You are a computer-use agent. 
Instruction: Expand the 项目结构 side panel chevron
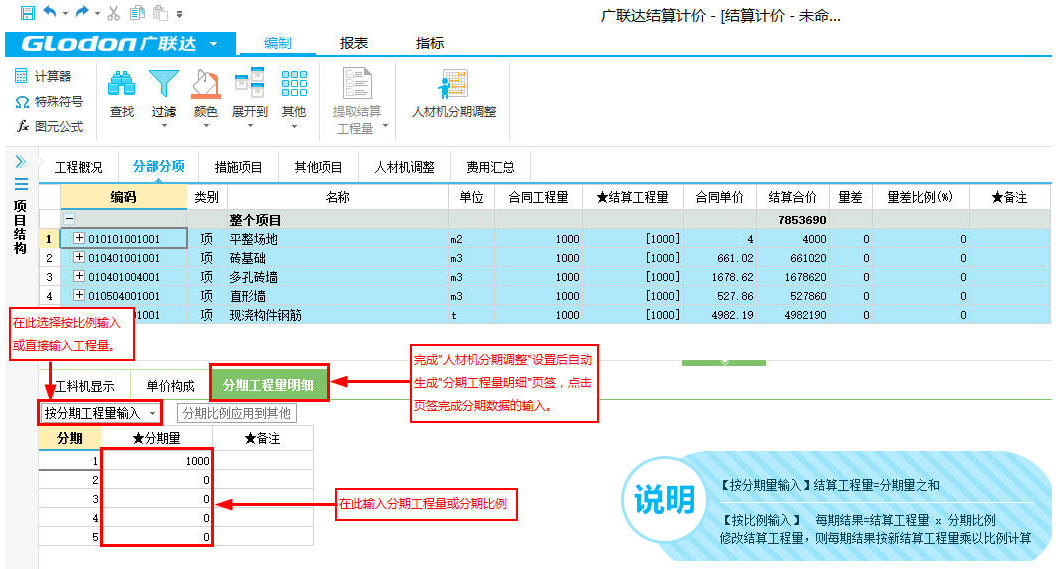click(x=20, y=161)
